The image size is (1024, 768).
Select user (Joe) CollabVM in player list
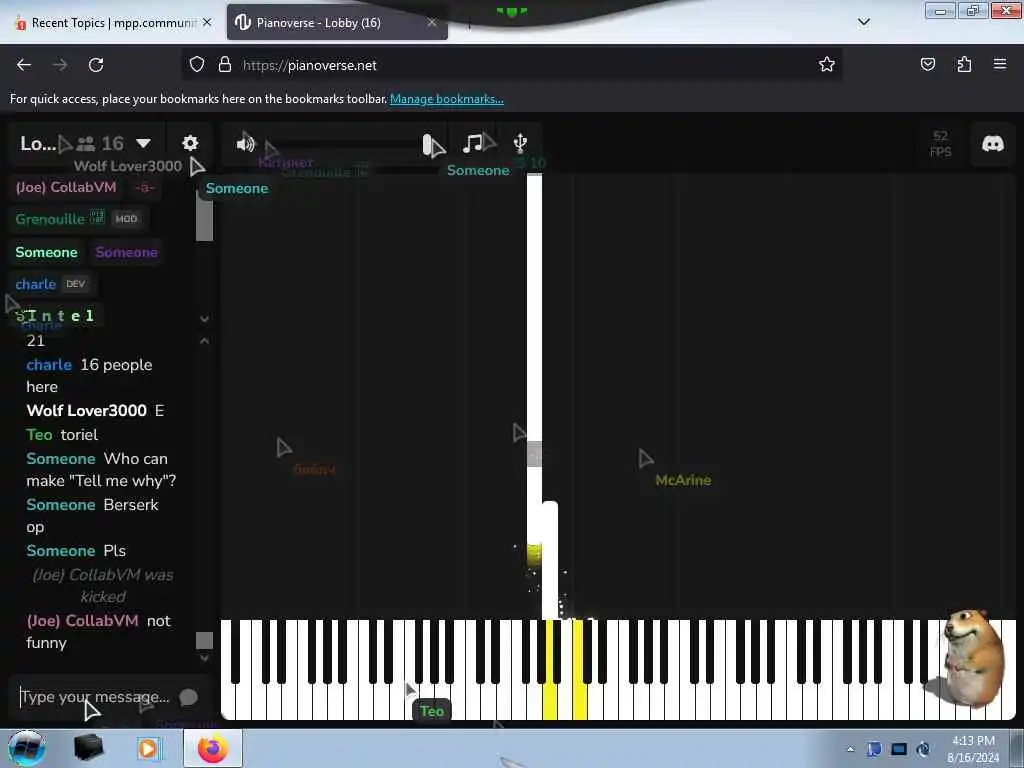pos(66,187)
